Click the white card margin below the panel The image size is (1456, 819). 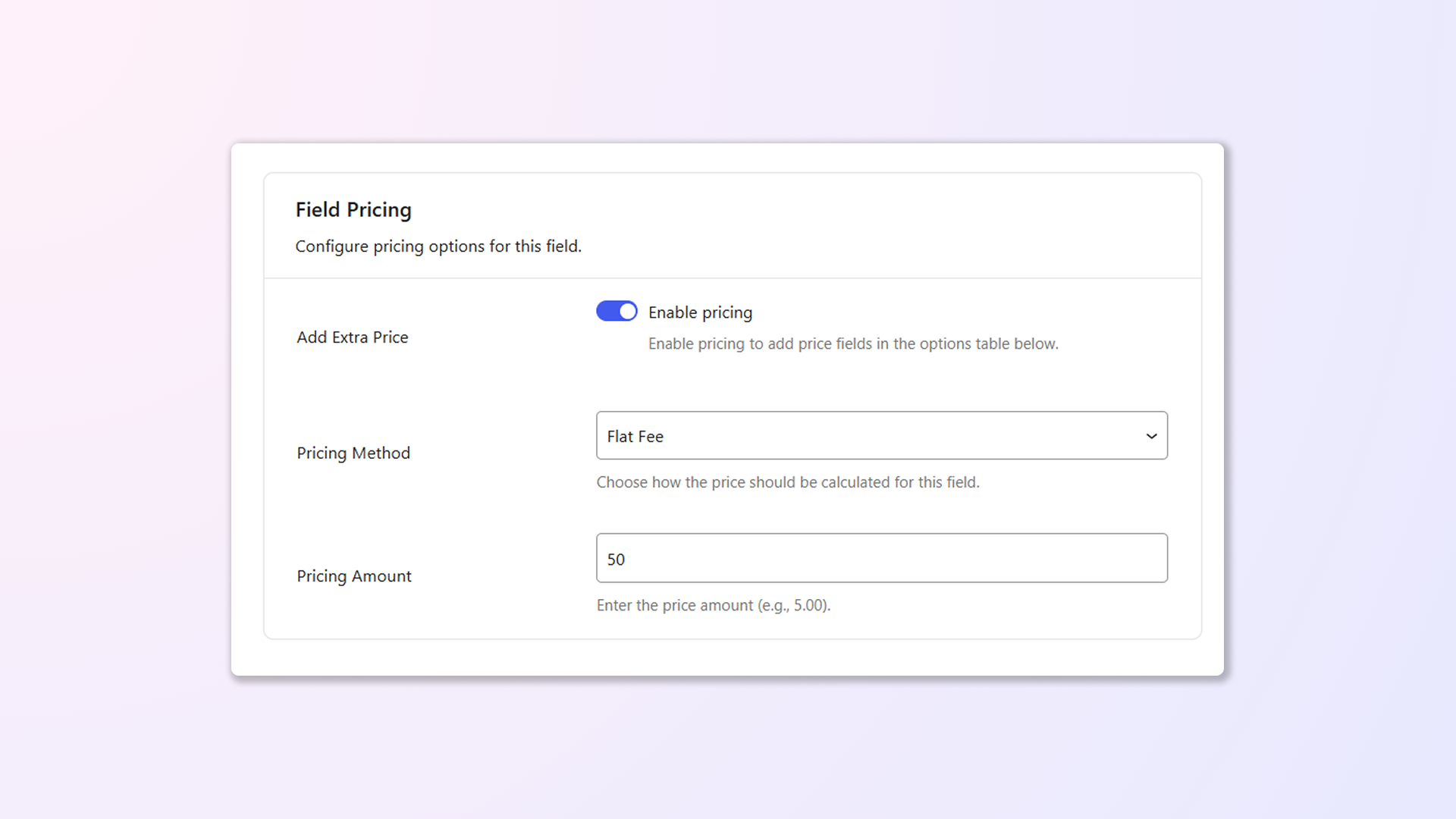(x=728, y=657)
